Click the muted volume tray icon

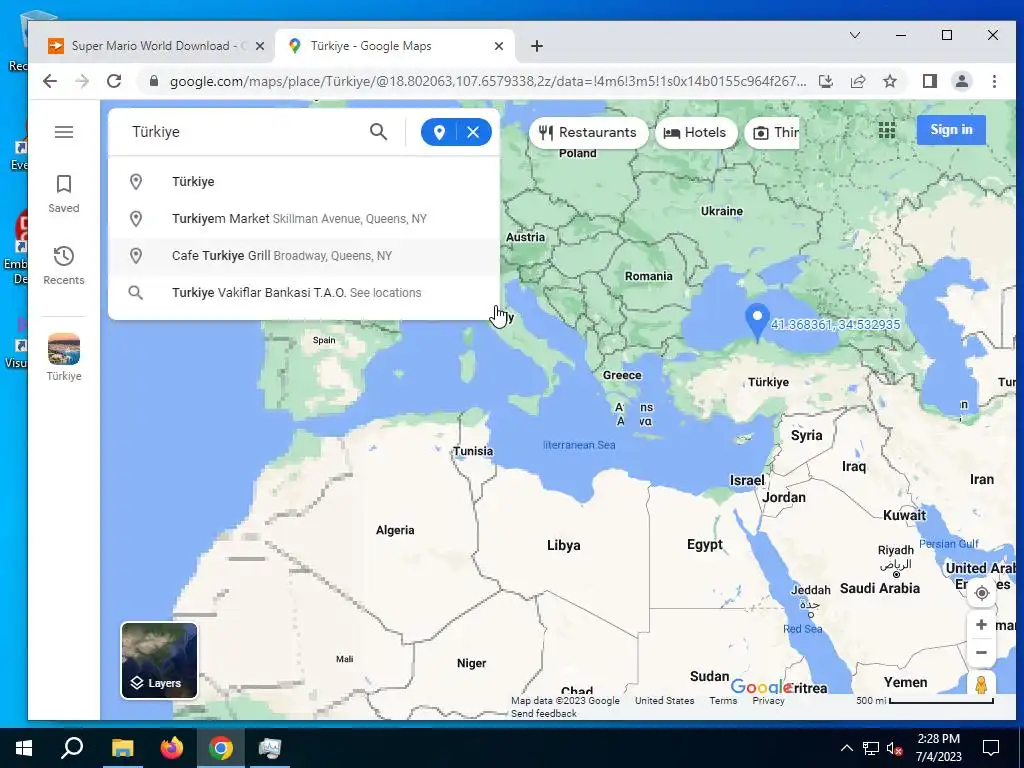[895, 748]
